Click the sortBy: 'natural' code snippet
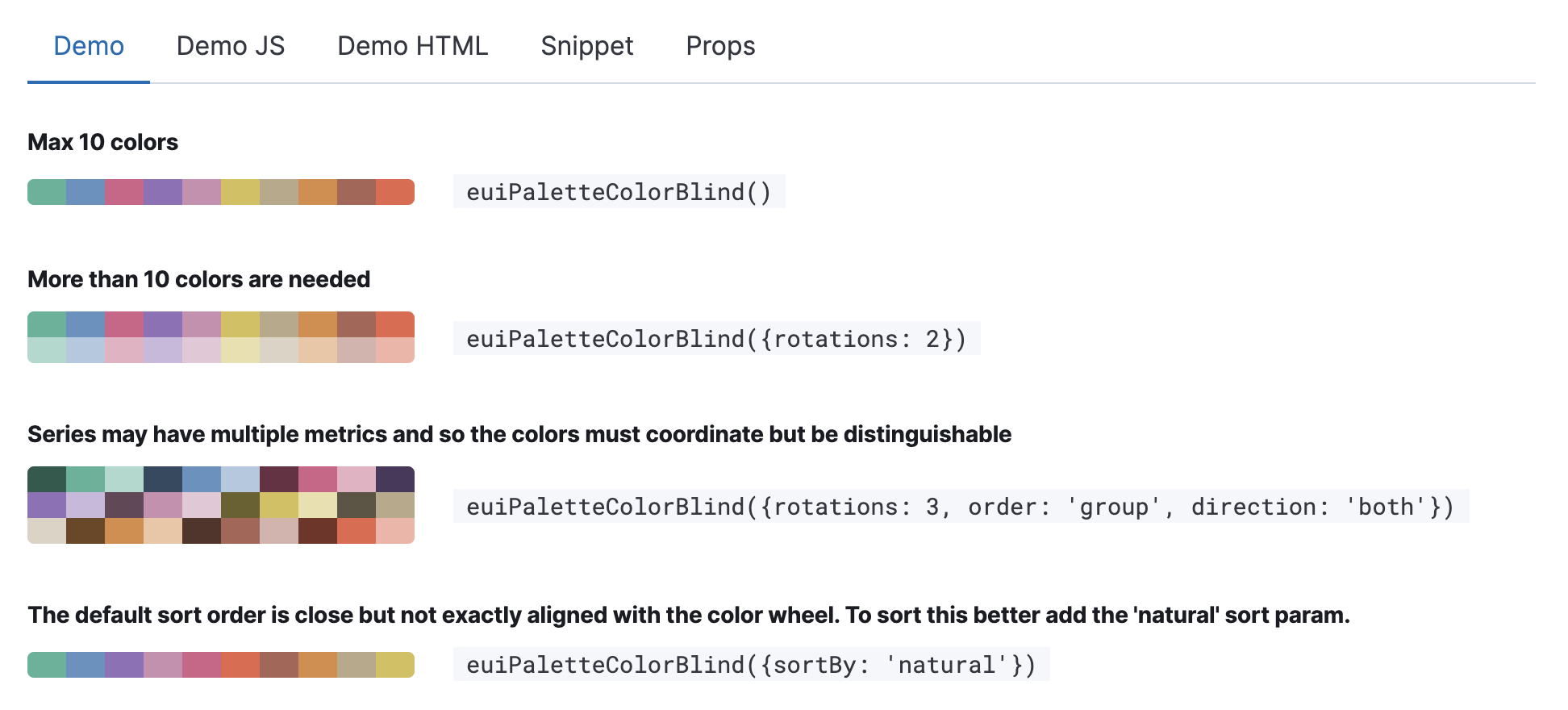The image size is (1568, 710). [x=750, y=664]
